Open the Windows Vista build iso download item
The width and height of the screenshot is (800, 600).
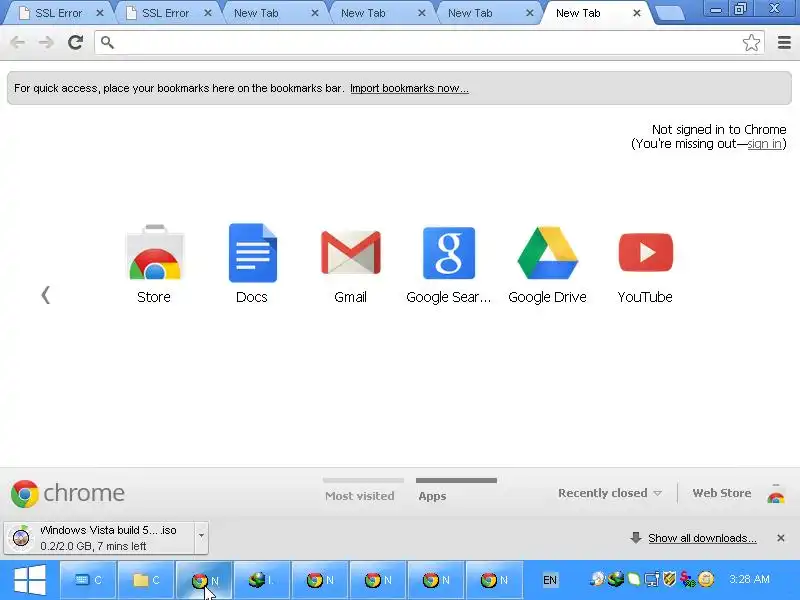point(99,538)
